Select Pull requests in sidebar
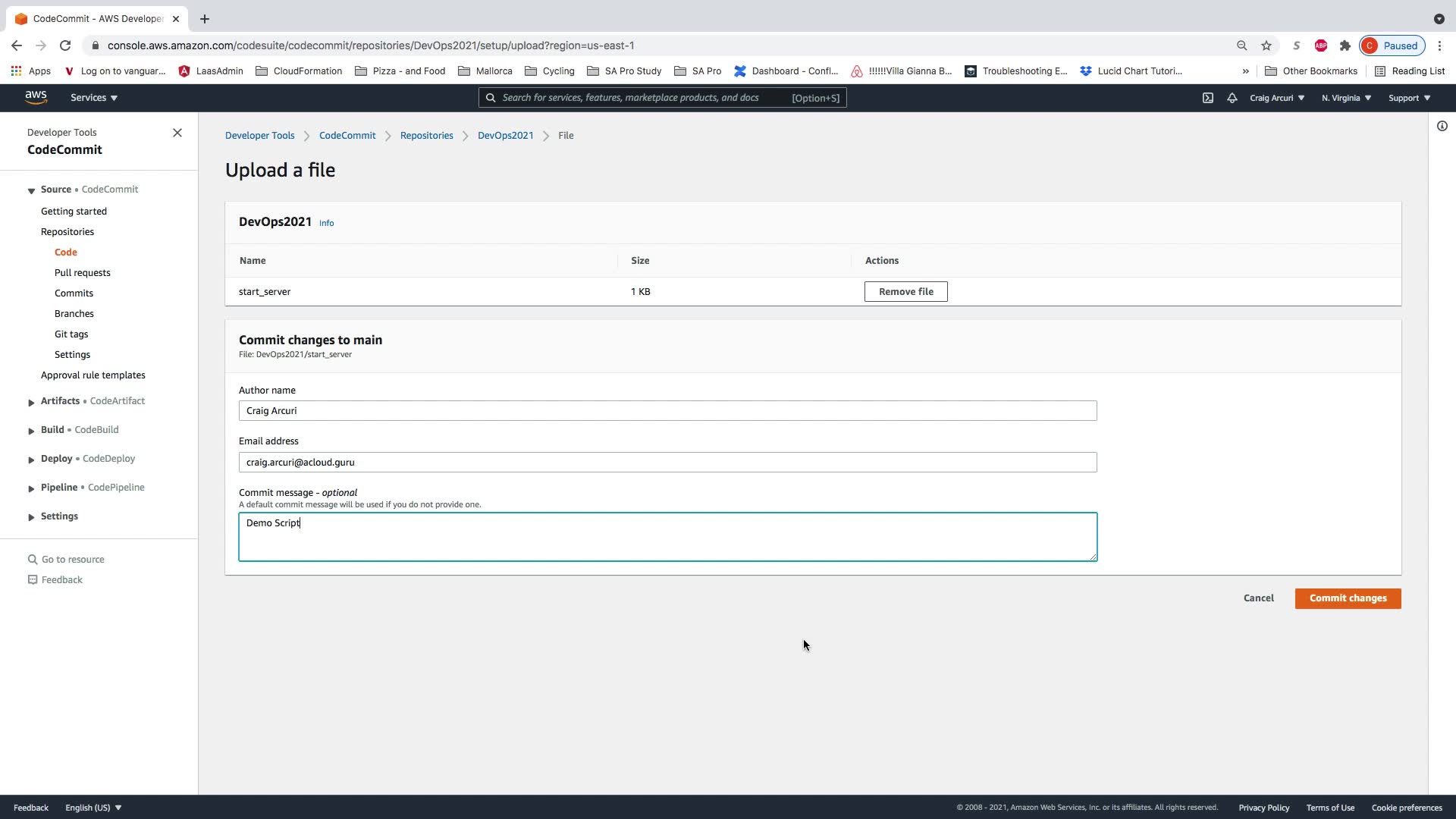 point(83,273)
